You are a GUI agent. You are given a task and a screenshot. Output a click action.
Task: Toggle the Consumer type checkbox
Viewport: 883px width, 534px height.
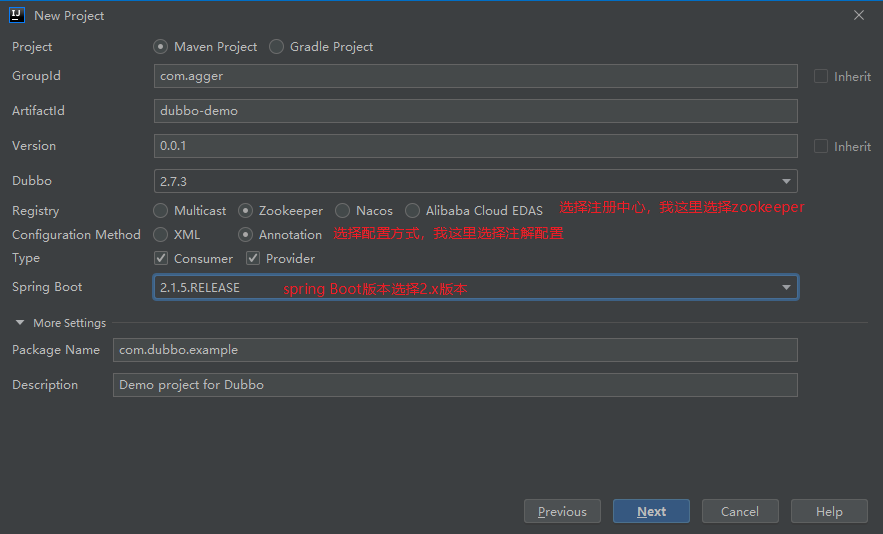pyautogui.click(x=161, y=258)
